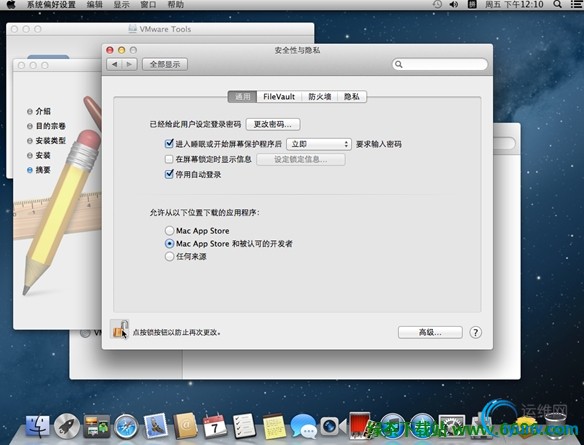
Task: Open the 帮助 menu
Action: [175, 4]
